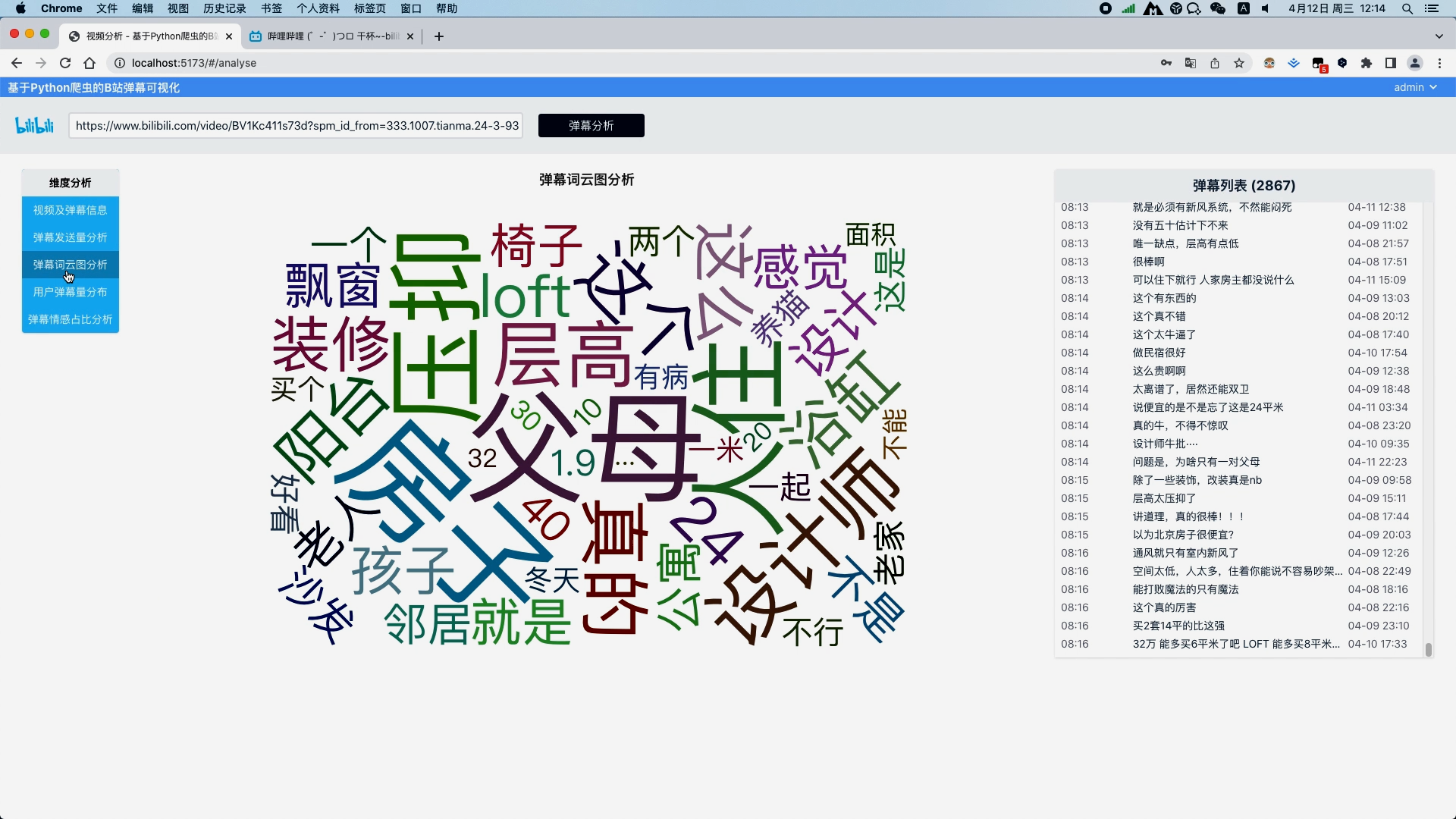Open the Google Translate icon in the address bar
Screen dimensions: 1456x819
pyautogui.click(x=1191, y=63)
